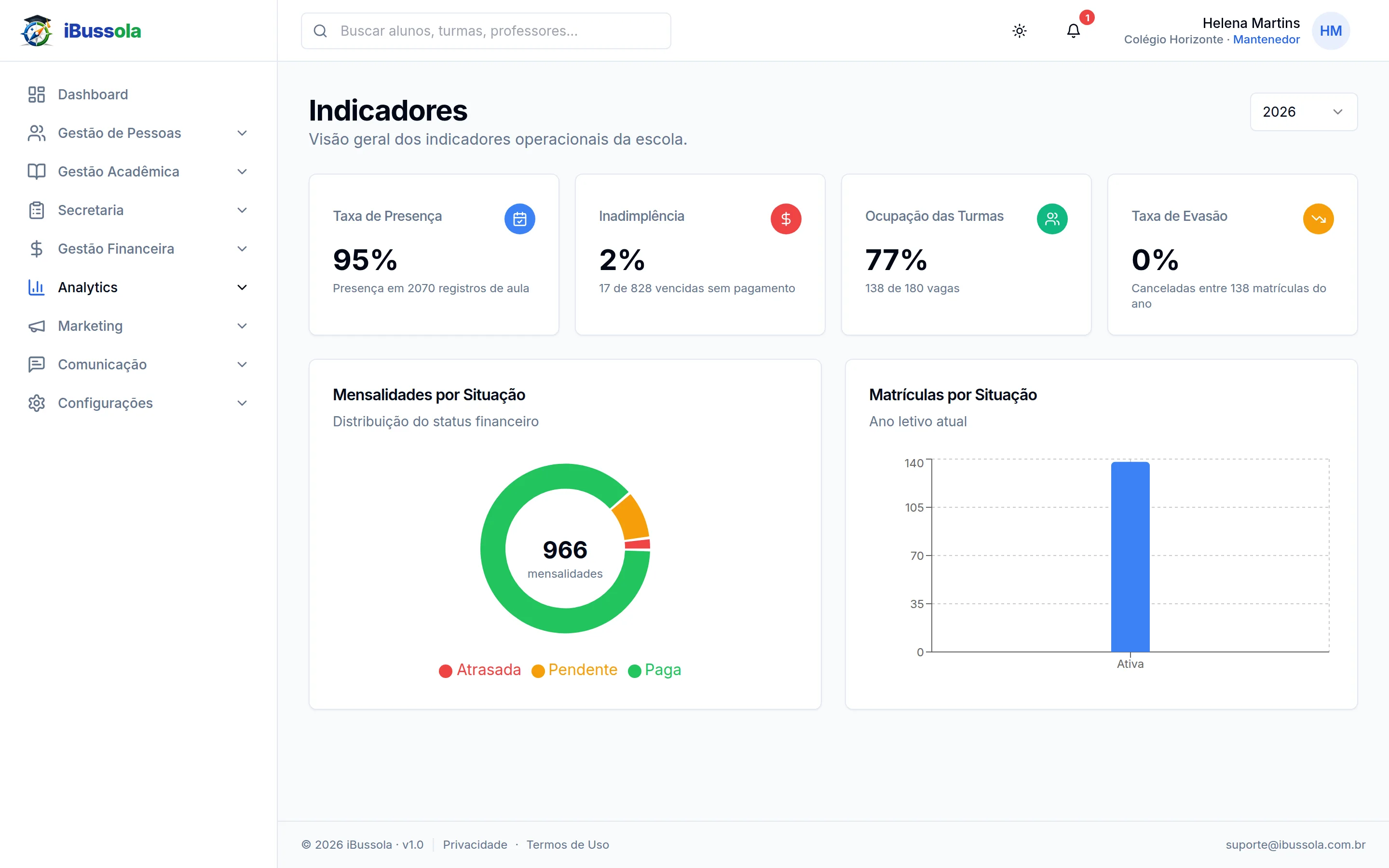Toggle Pendente legend in donut chart
Viewport: 1389px width, 868px height.
(574, 670)
